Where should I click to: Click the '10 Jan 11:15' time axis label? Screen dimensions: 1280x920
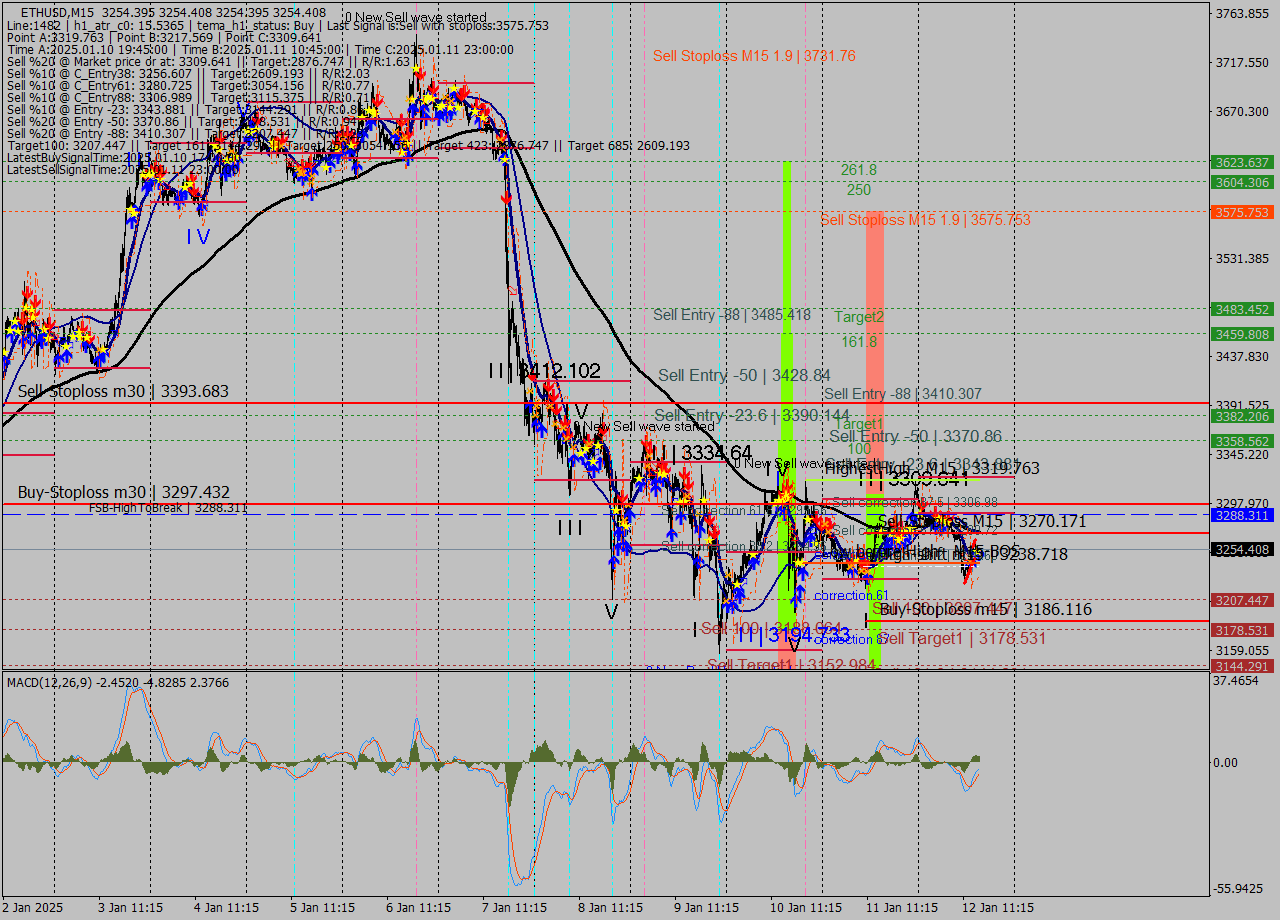[x=806, y=908]
